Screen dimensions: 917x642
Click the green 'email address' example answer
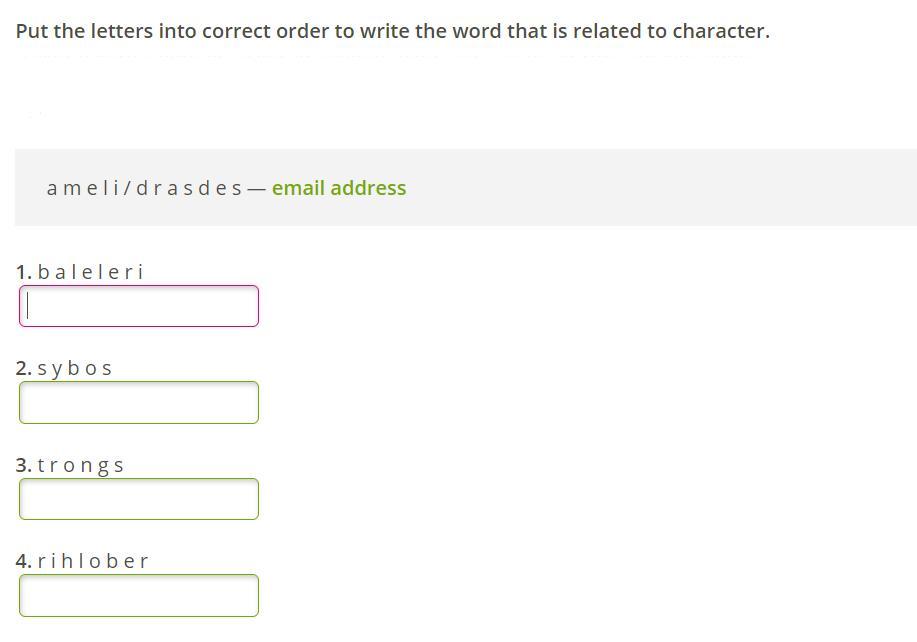339,188
